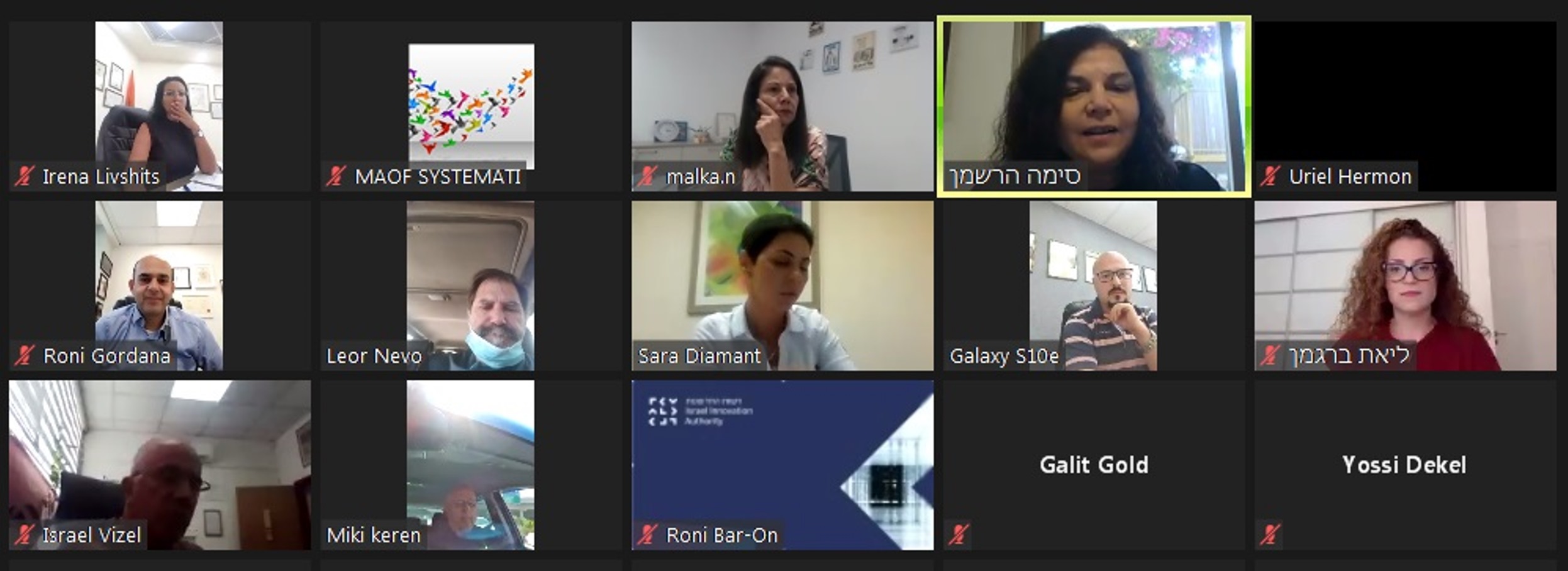Click muted mic icon beside Uriel Hermon
The width and height of the screenshot is (1568, 571).
coord(1271,177)
